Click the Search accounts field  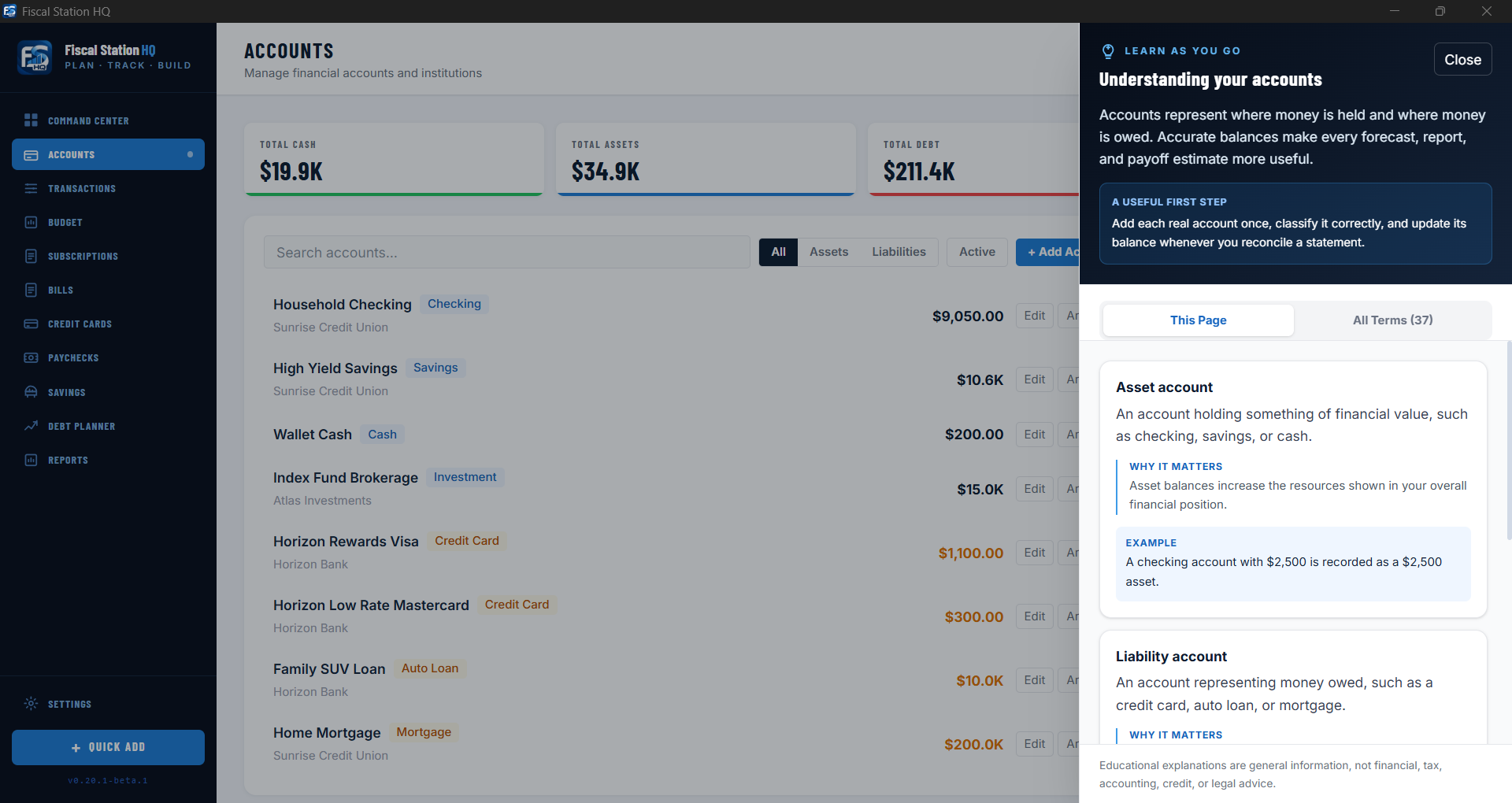click(x=507, y=252)
